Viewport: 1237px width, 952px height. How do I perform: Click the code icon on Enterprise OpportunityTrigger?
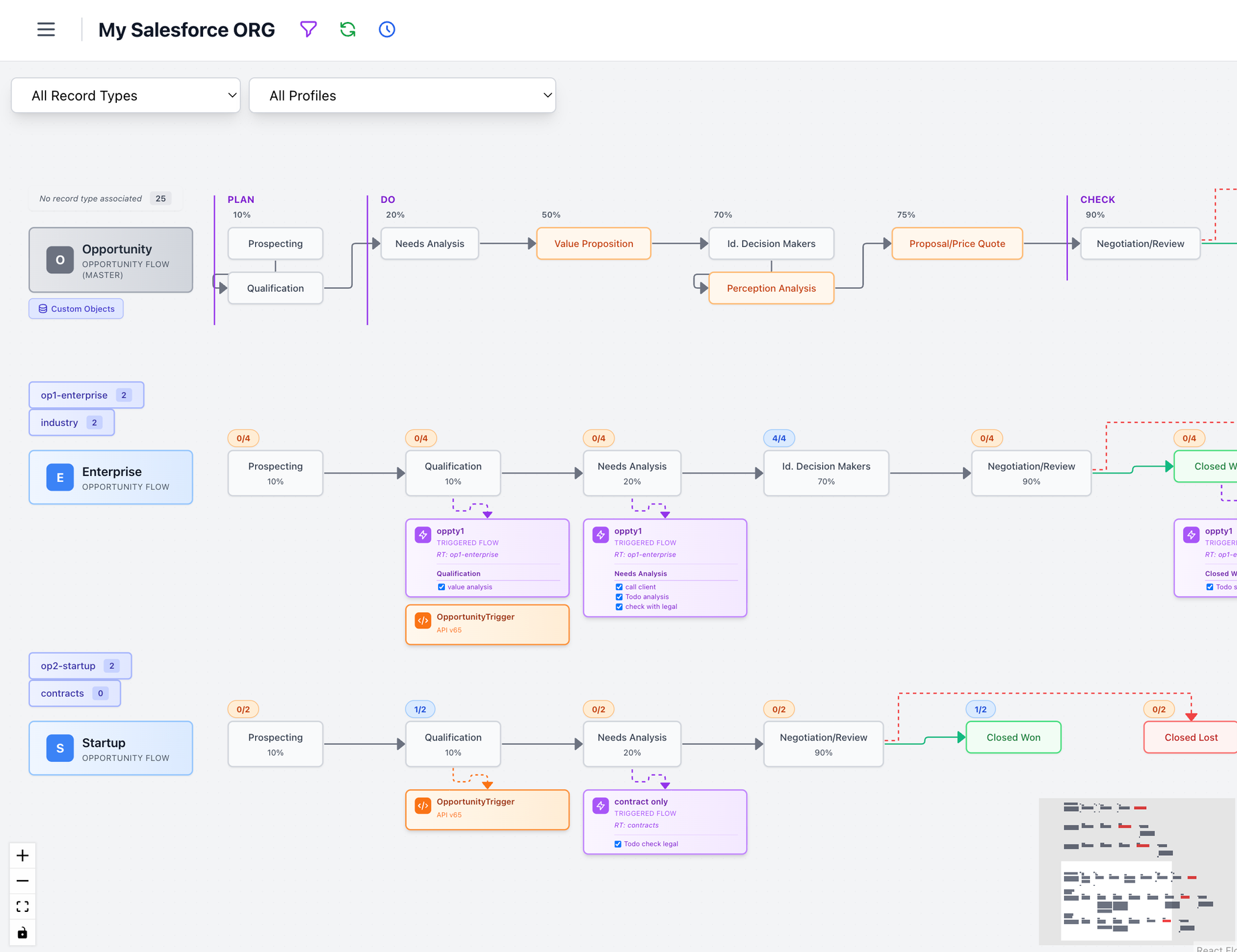pos(423,620)
